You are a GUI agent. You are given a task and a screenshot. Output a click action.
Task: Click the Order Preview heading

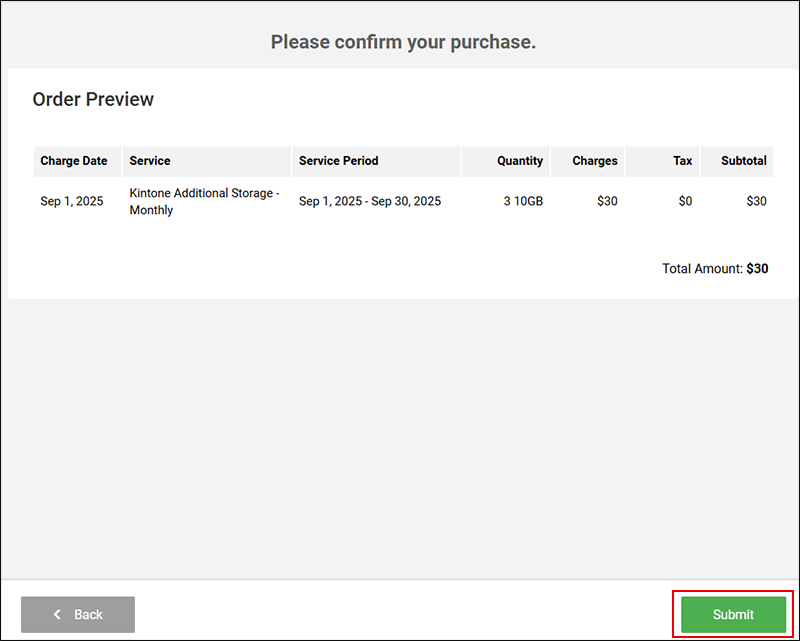tap(93, 100)
